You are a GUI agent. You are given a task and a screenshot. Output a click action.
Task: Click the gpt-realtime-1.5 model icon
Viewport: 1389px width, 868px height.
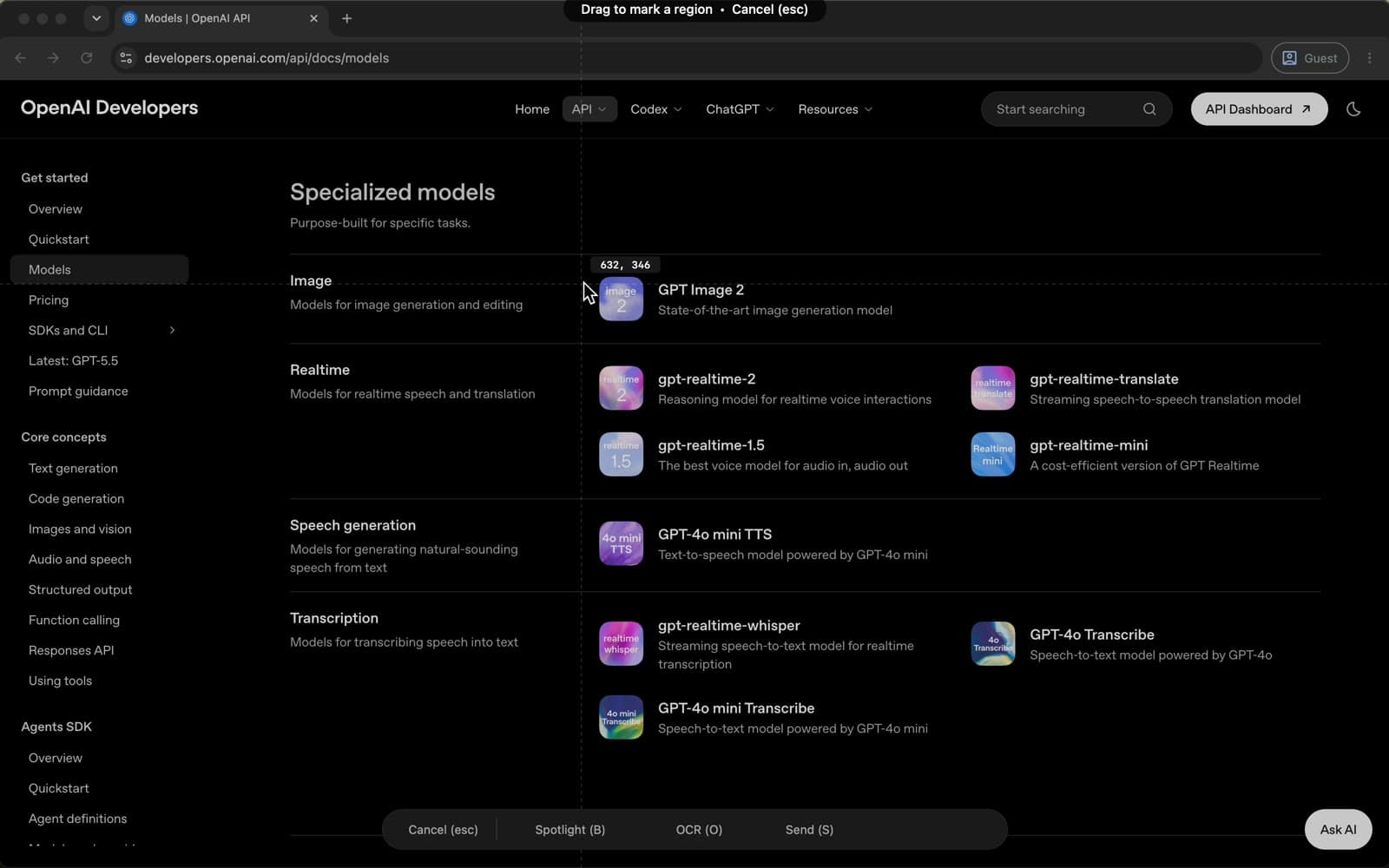point(621,454)
